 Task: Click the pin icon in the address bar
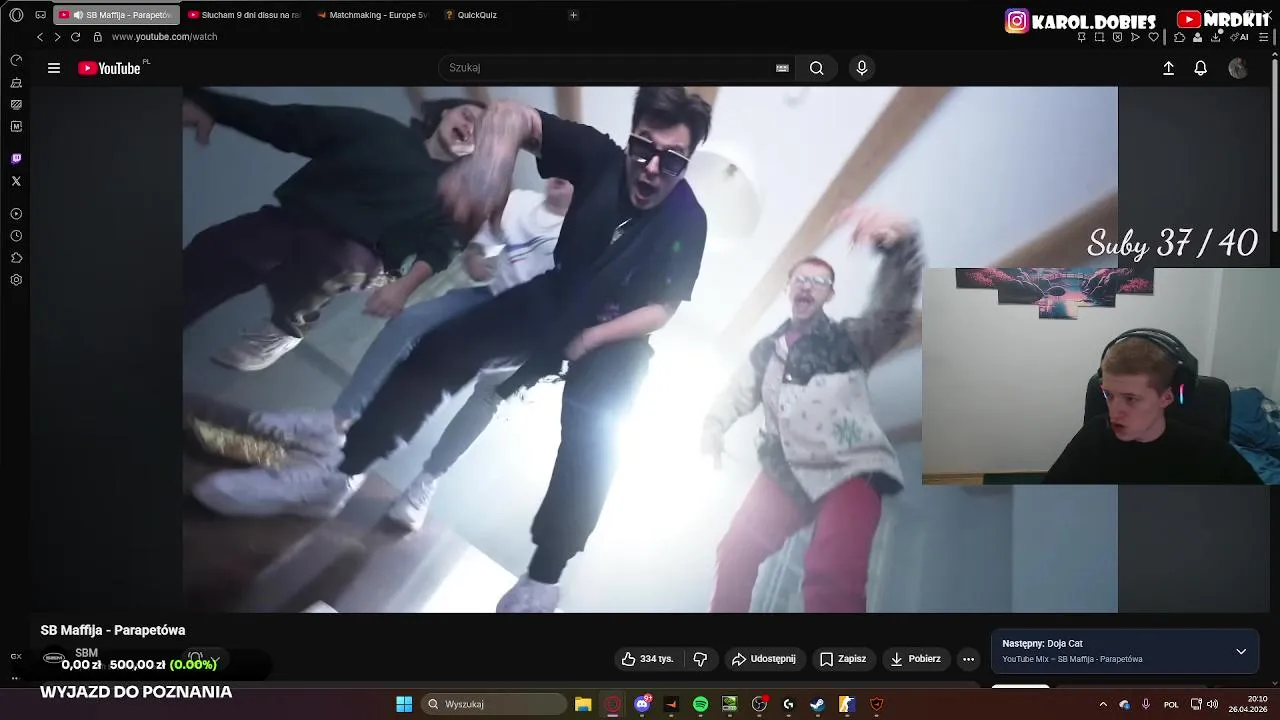[x=1081, y=37]
